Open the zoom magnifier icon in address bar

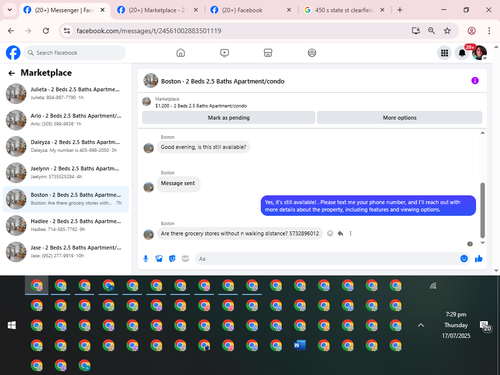tap(431, 31)
